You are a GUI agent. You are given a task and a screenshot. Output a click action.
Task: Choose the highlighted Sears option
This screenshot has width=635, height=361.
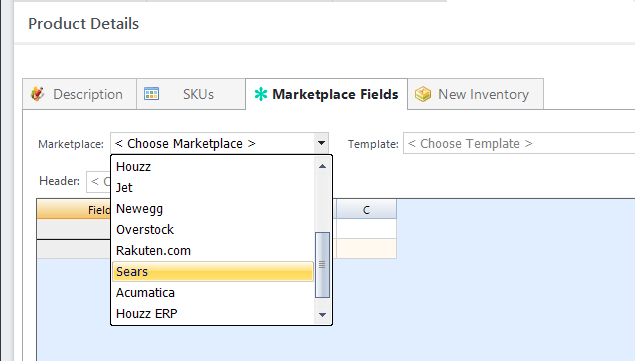coord(213,271)
